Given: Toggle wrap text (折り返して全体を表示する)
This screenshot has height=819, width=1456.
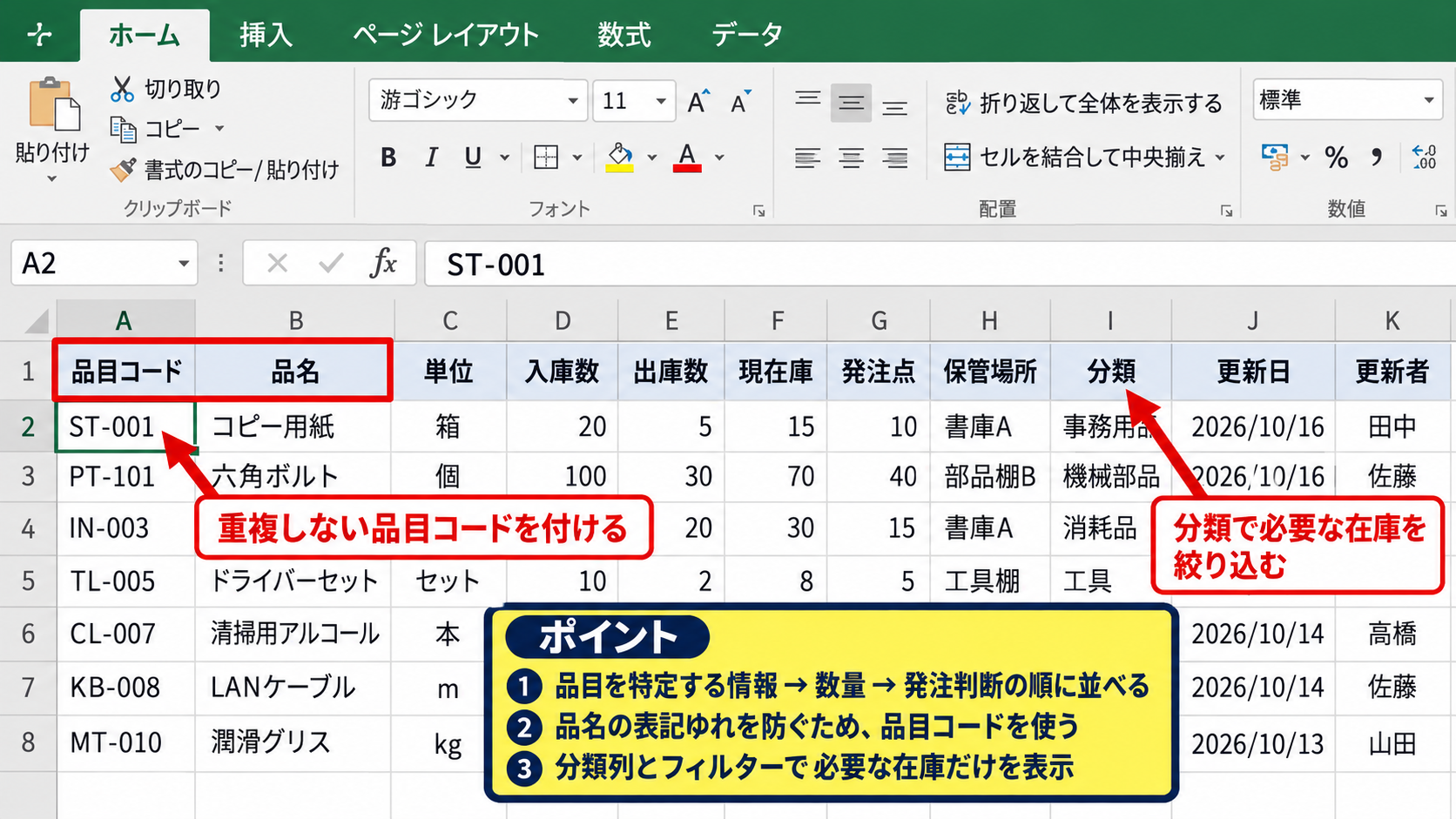Looking at the screenshot, I should pos(1084,104).
